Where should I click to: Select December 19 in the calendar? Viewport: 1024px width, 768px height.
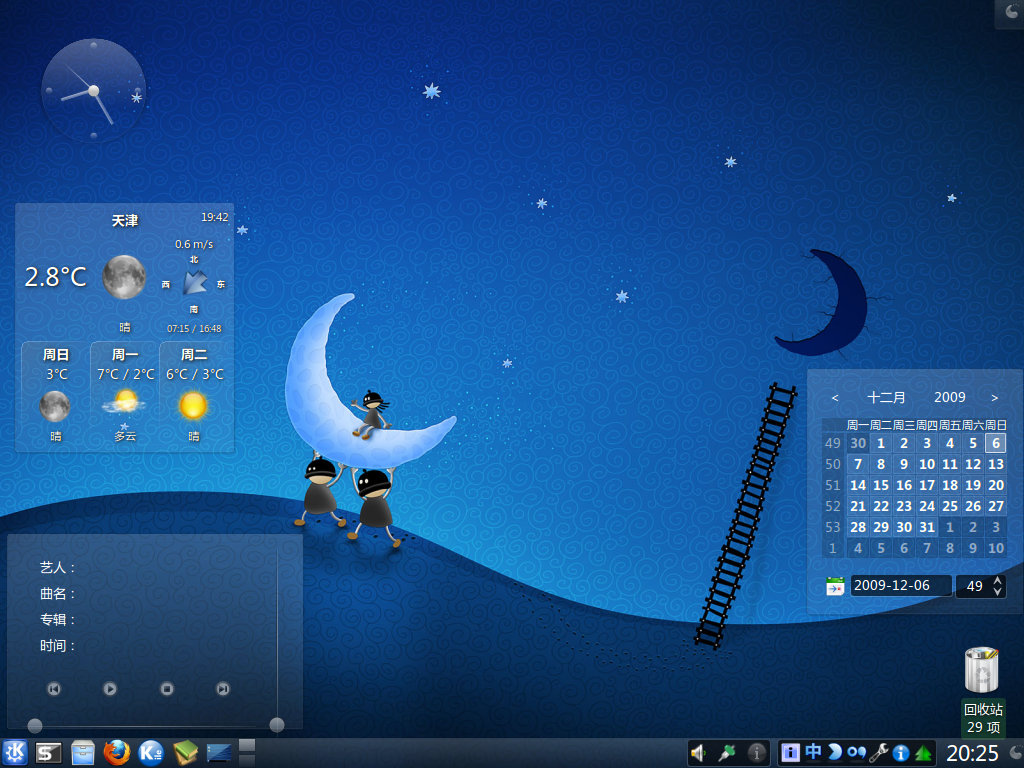[972, 485]
